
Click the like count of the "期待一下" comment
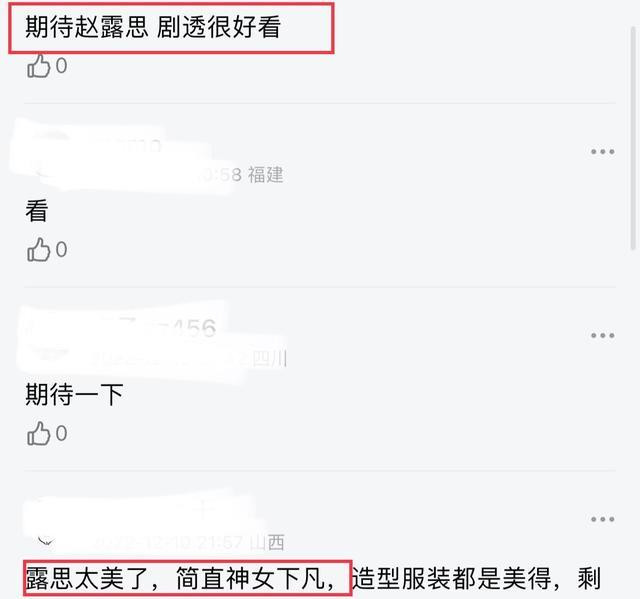(61, 433)
